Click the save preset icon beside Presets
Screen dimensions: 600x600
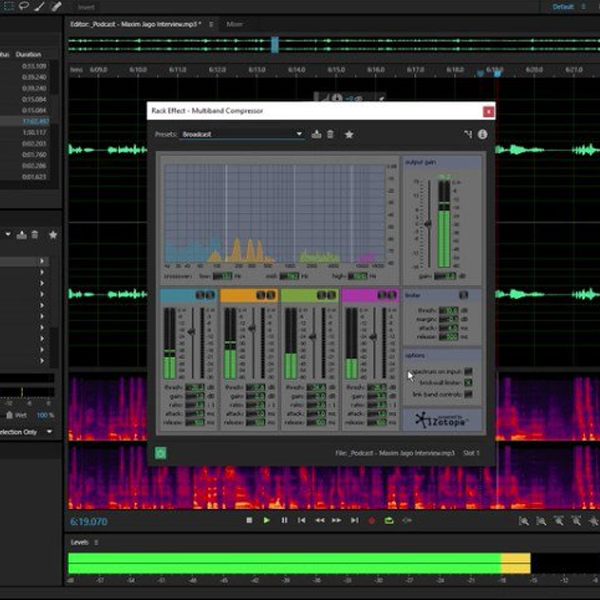[317, 134]
